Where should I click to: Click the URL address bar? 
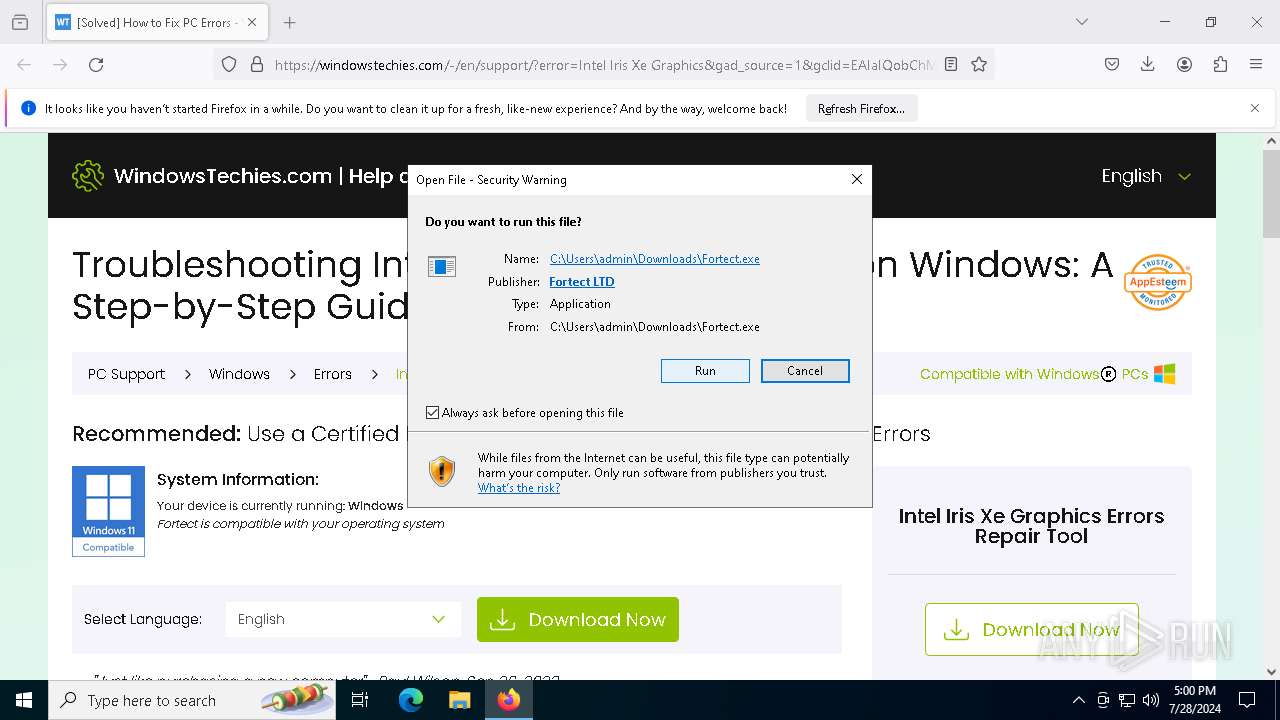pos(604,64)
